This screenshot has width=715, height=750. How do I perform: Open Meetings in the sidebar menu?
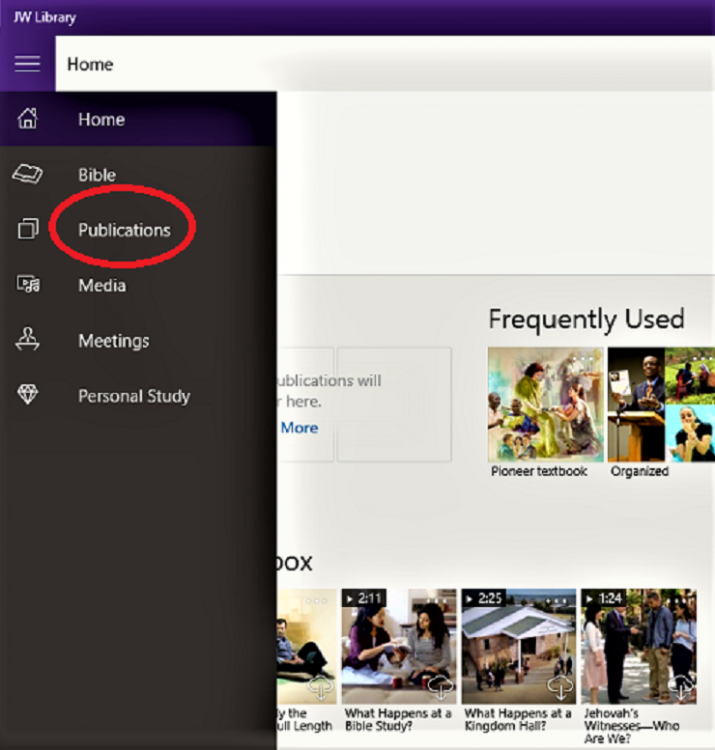pos(138,341)
